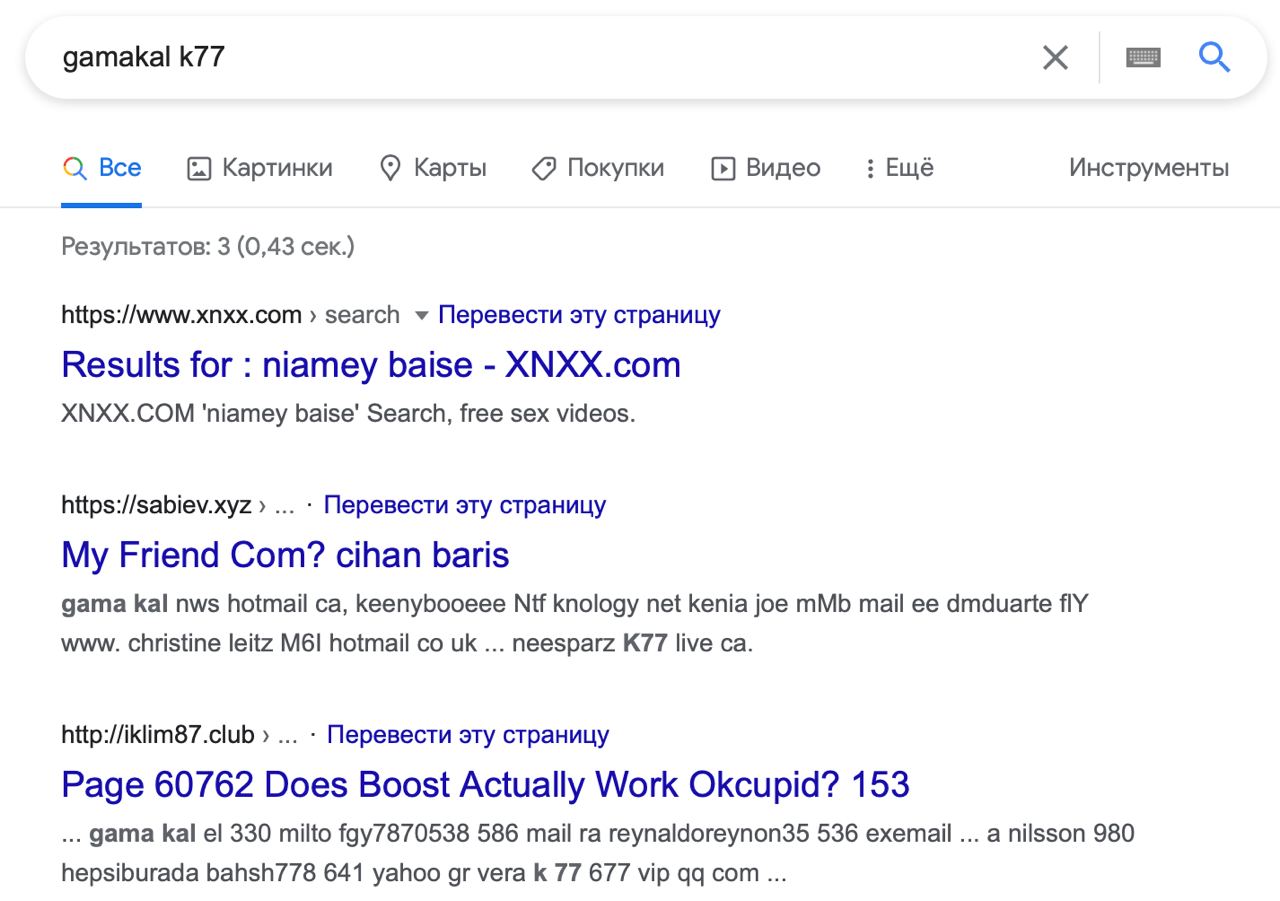Click the https://www.xnxx.com URL text
This screenshot has height=901, width=1280.
181,315
